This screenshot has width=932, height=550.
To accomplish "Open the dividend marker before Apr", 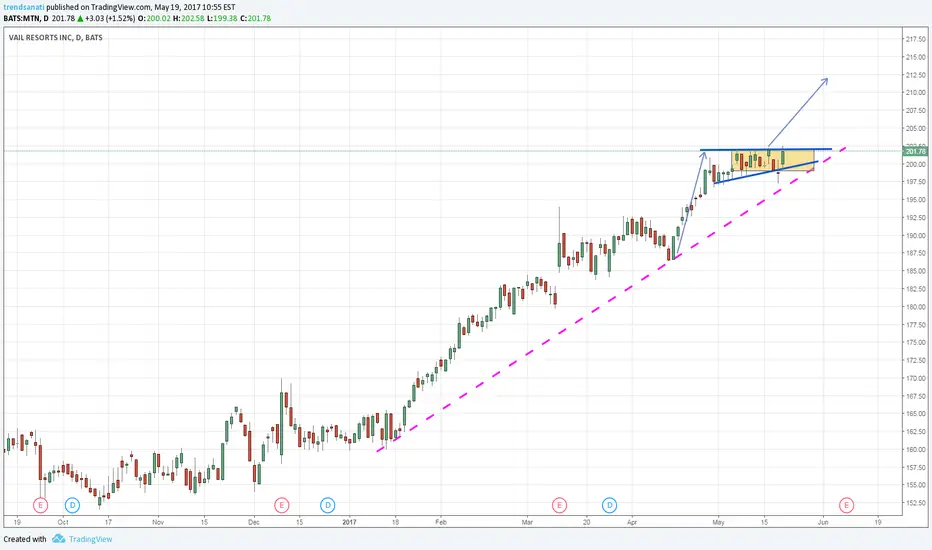I will 609,505.
